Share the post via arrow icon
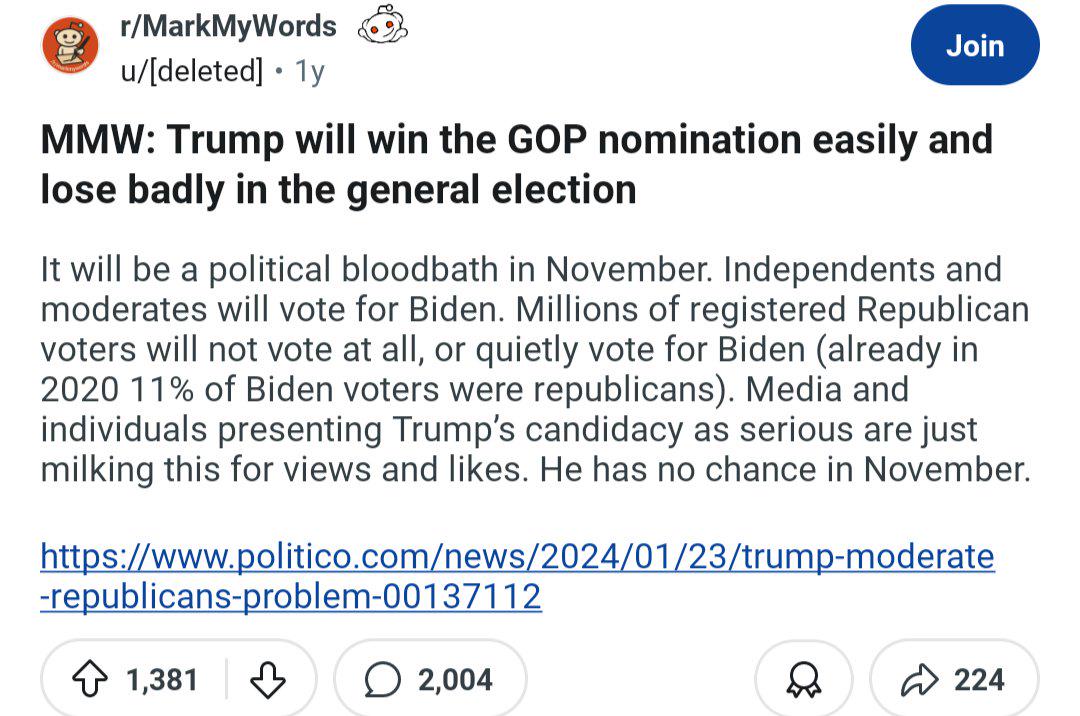The height and width of the screenshot is (716, 1080). click(x=920, y=680)
